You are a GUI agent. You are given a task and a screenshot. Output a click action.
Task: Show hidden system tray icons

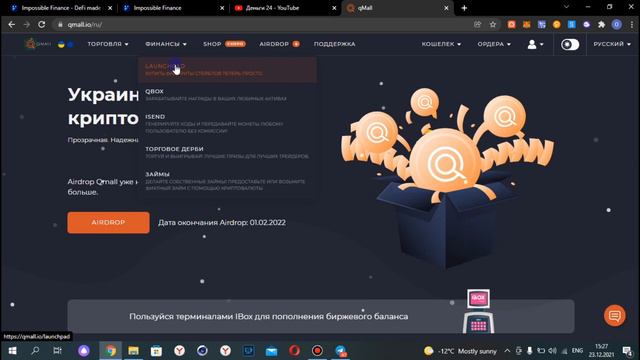(507, 351)
